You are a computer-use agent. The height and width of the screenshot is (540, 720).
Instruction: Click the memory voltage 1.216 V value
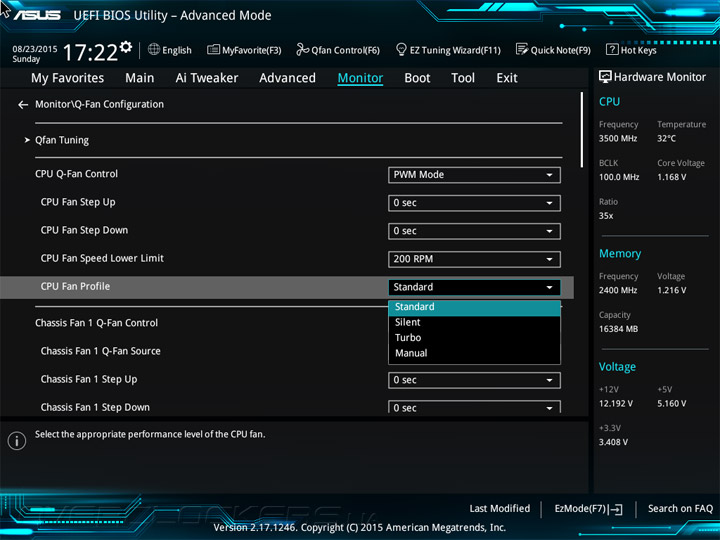point(672,290)
